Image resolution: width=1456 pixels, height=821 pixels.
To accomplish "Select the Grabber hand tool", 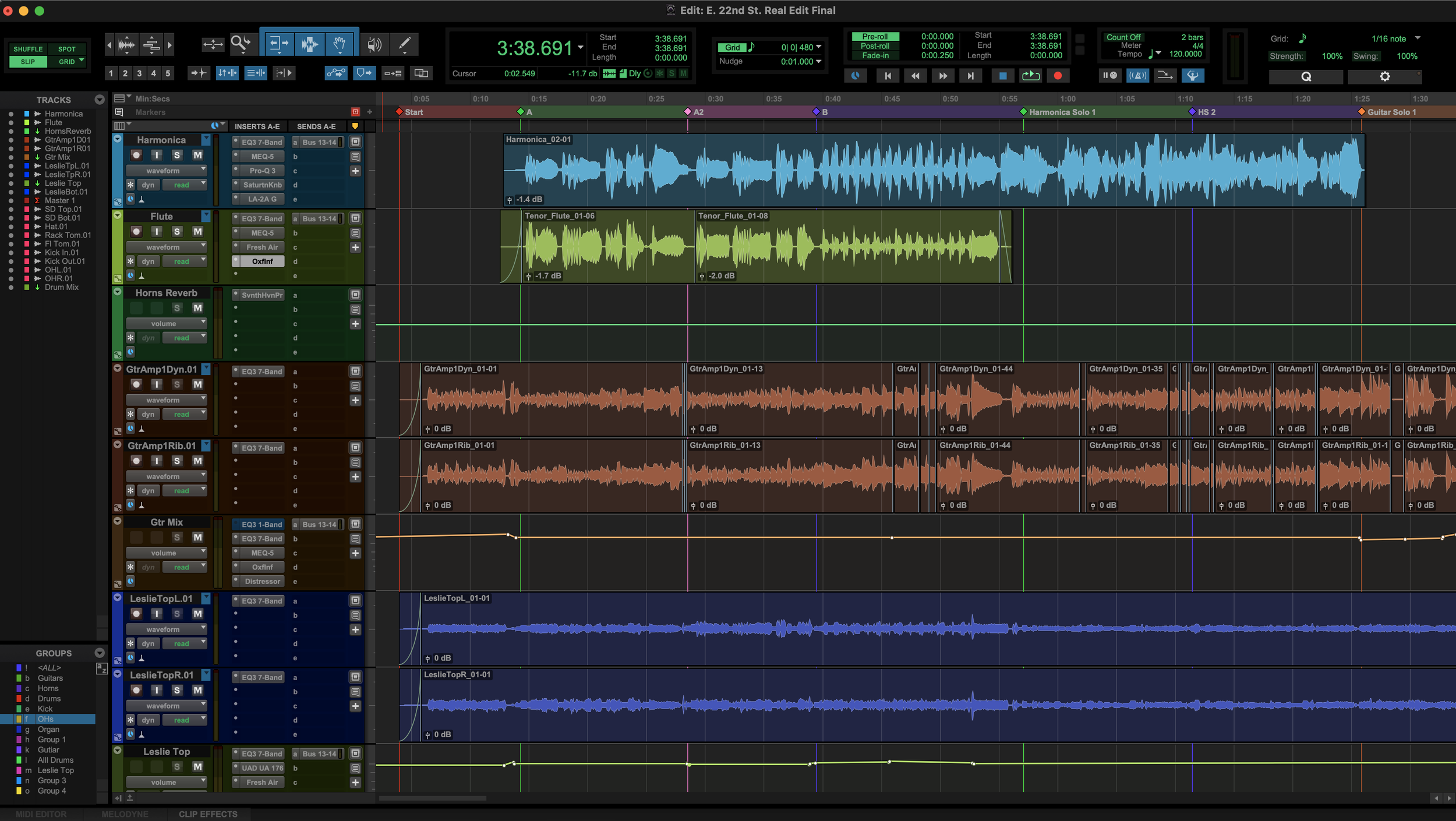I will pyautogui.click(x=339, y=44).
